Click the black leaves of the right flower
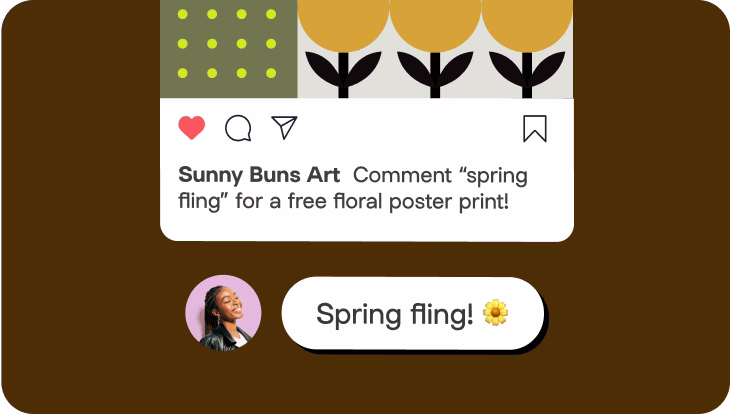 (527, 69)
